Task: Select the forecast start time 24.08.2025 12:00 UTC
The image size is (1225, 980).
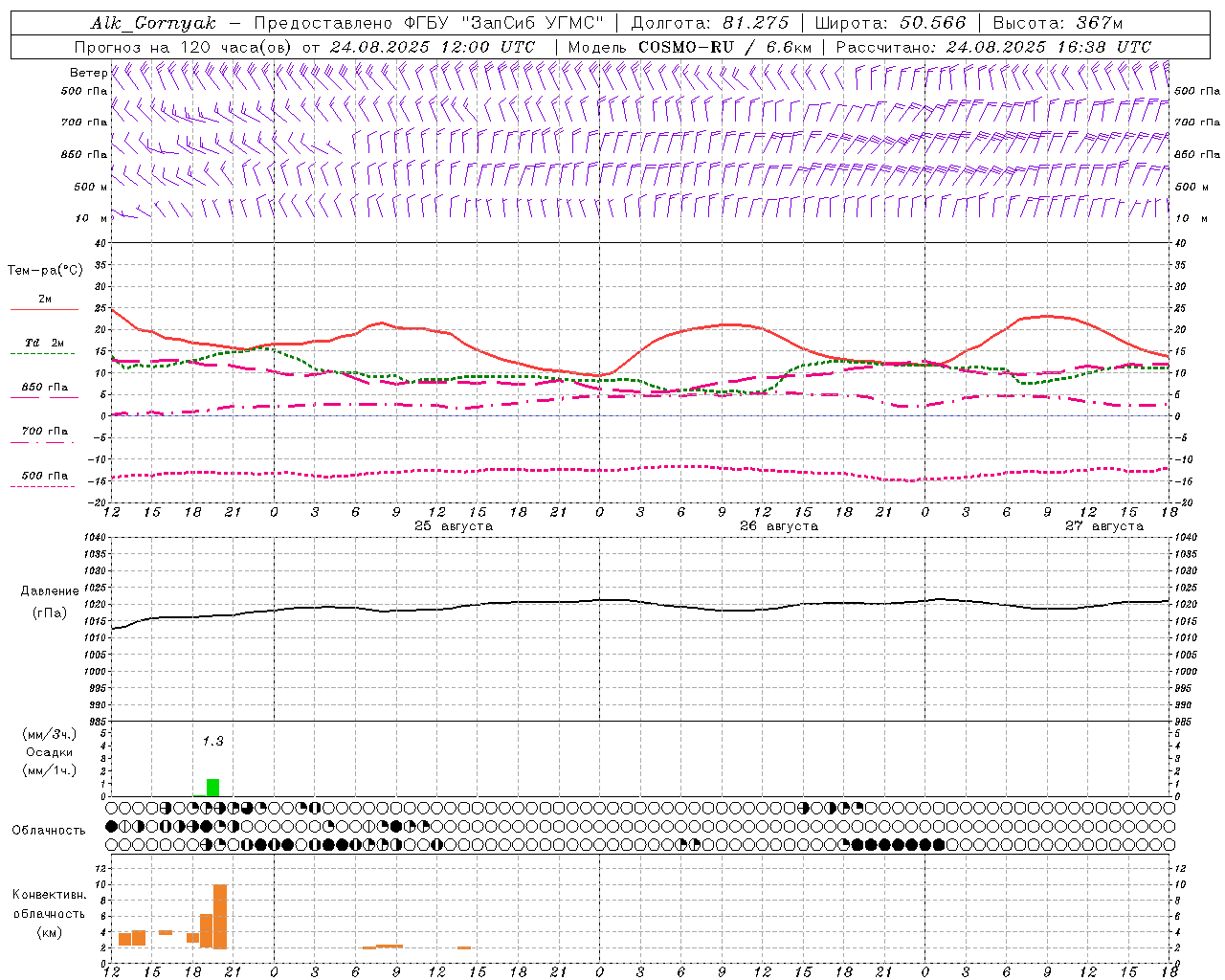Action: (x=433, y=47)
